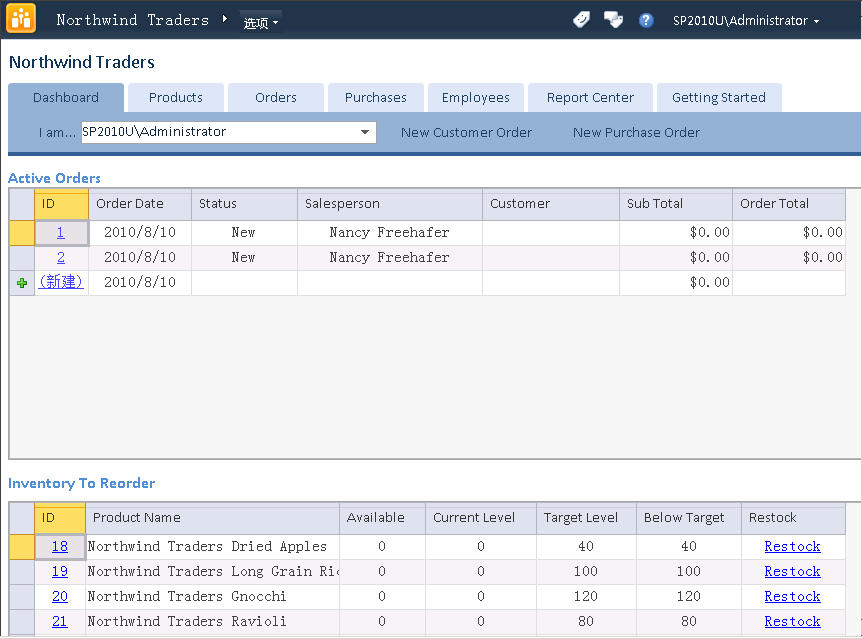Click the tag icon in the top bar
Viewport: 862px width, 639px height.
point(581,20)
